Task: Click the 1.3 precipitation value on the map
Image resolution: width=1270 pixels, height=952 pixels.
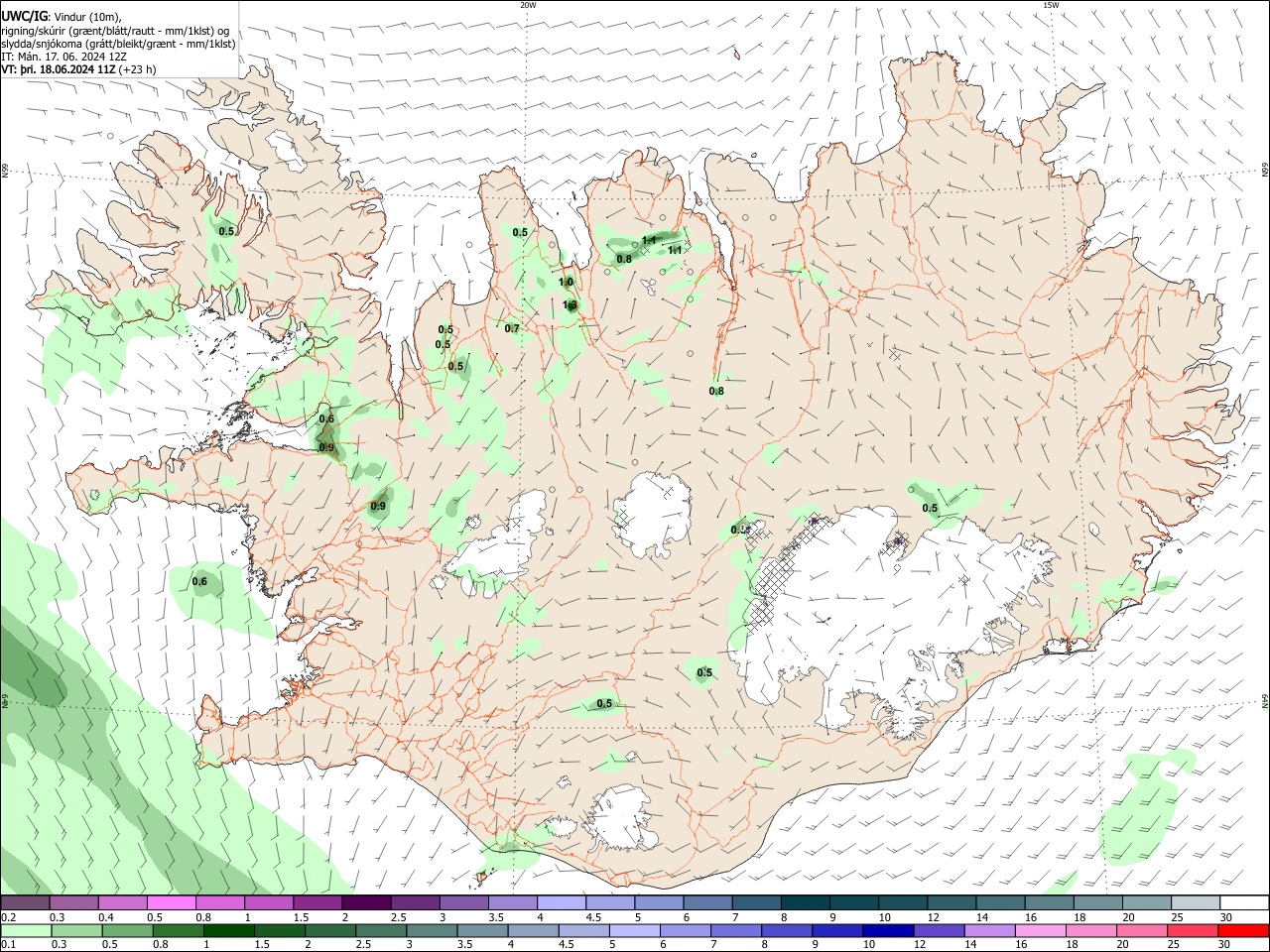Action: coord(570,305)
